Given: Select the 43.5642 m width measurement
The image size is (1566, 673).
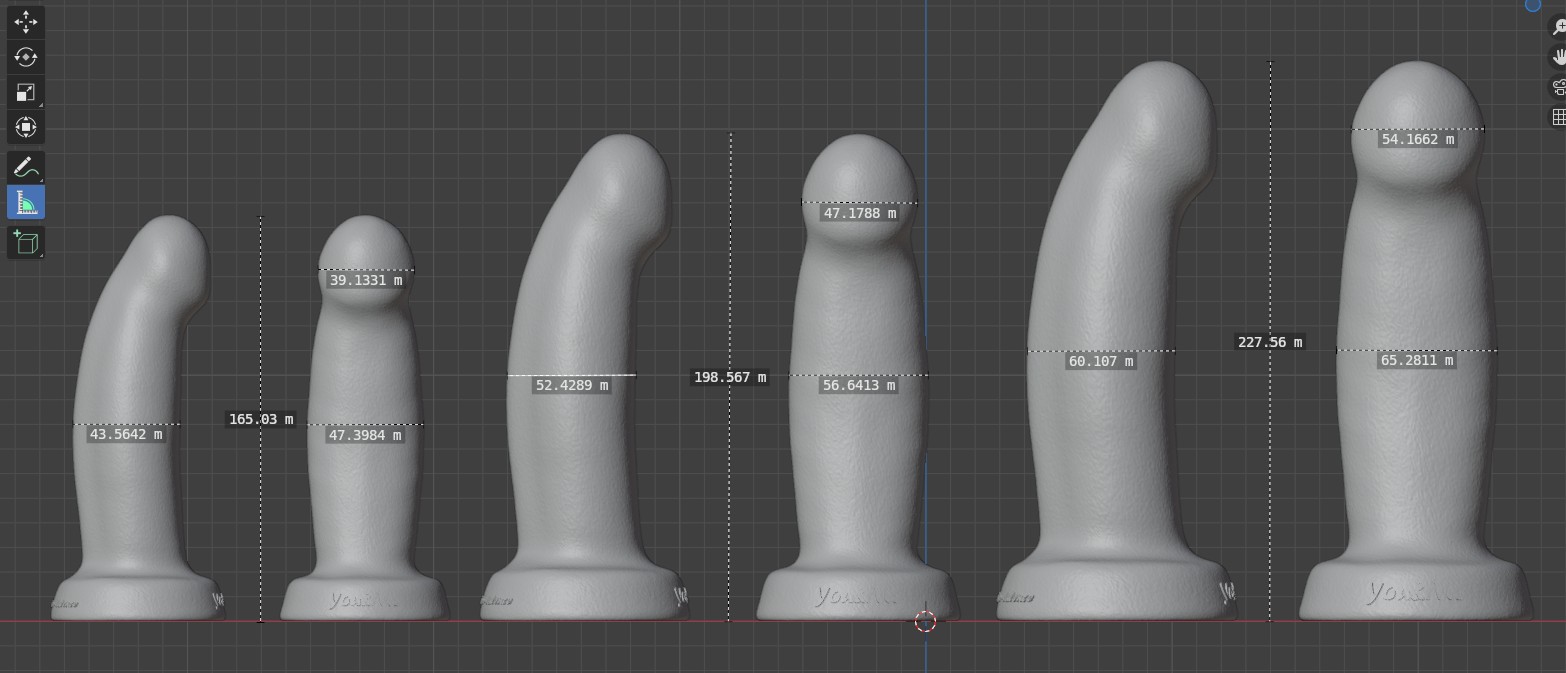Looking at the screenshot, I should [x=126, y=435].
